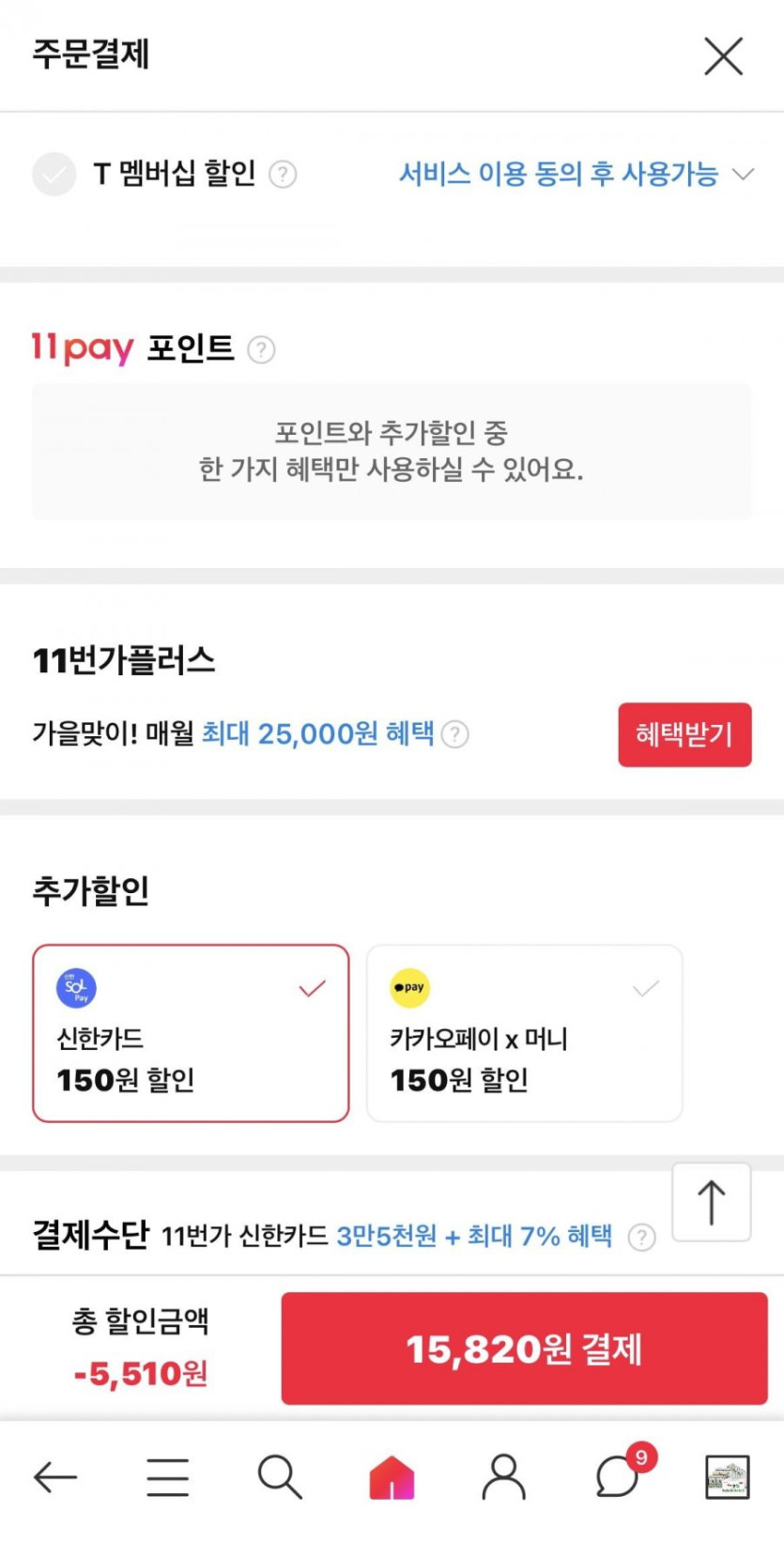Open help for 결제수단 신한카드 혜택

pyautogui.click(x=641, y=1237)
